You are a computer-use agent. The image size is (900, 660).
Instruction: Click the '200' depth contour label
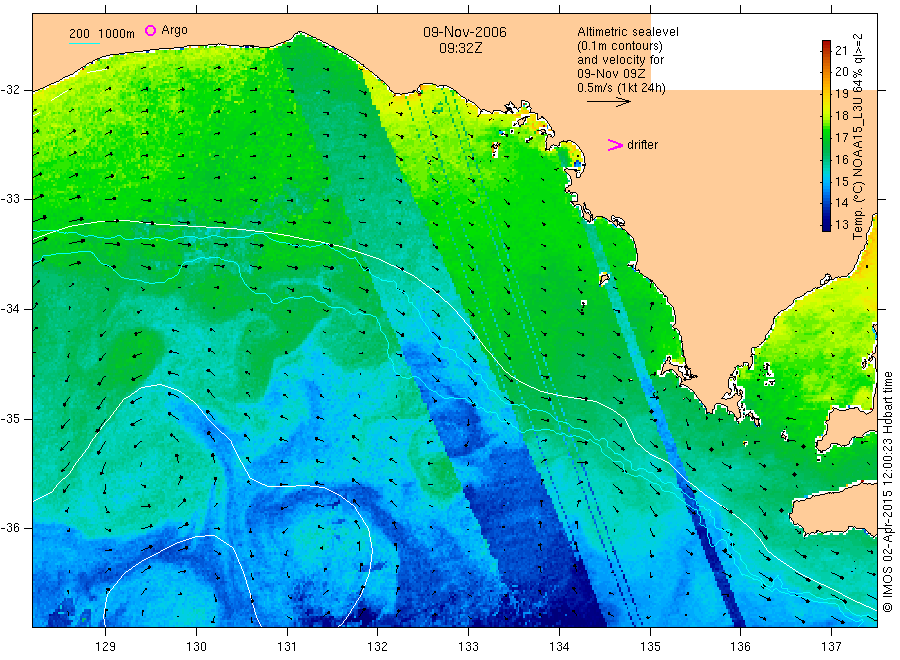point(79,34)
